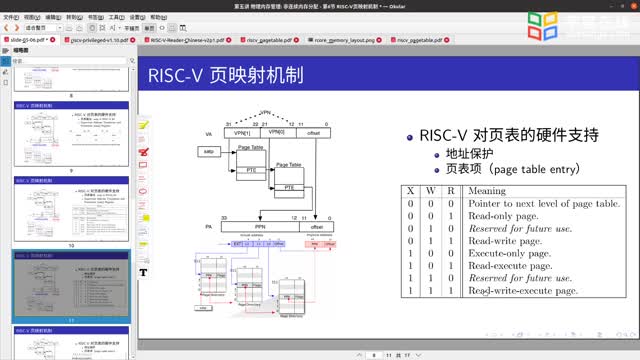The width and height of the screenshot is (640, 360).
Task: Go forward with the right arrow toolbar icon
Action: (x=17, y=28)
